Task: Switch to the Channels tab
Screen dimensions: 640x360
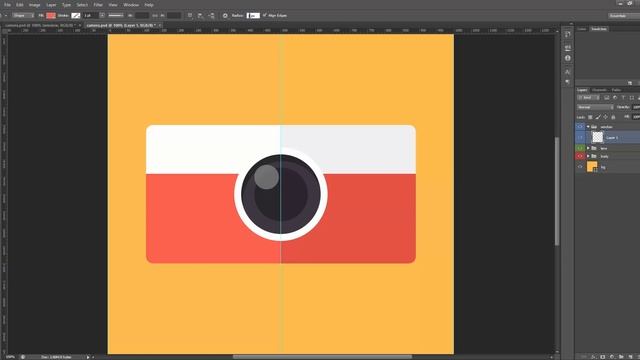Action: point(599,90)
